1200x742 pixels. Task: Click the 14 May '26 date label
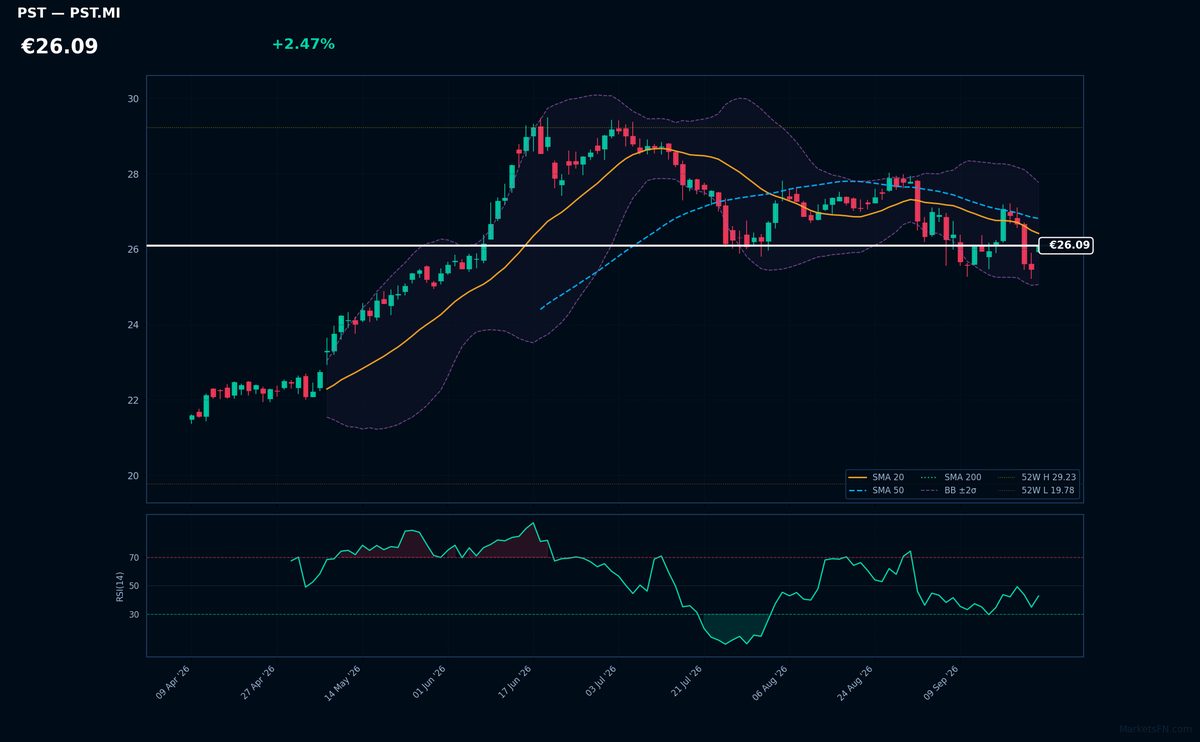[342, 682]
